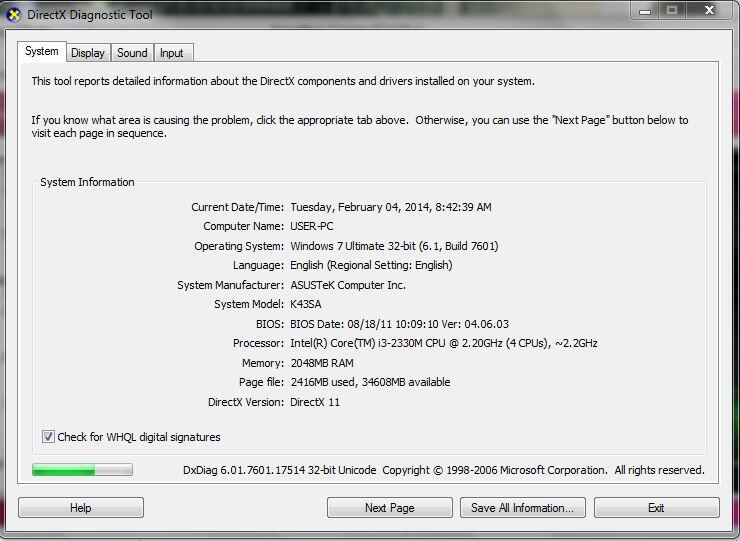Viewport: 740px width, 541px height.
Task: Click the 'DirectX Version:' label
Action: (246, 402)
